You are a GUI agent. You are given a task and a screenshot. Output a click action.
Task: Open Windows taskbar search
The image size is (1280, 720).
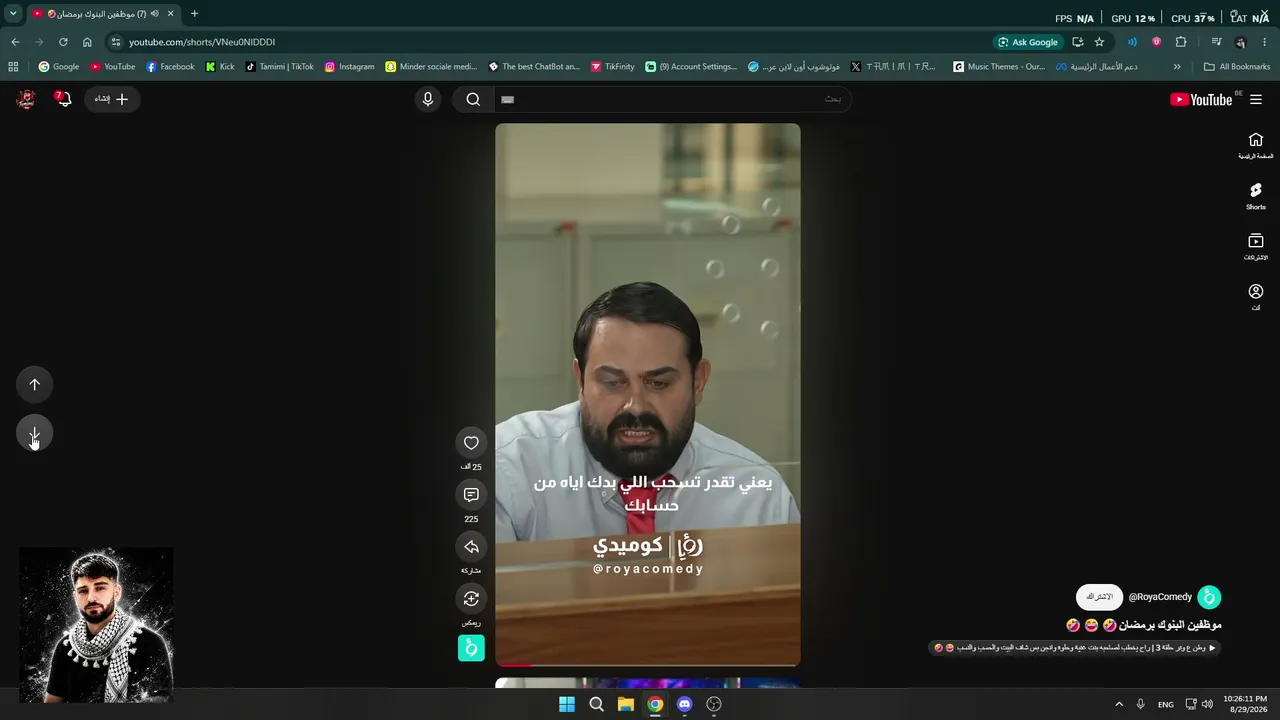click(596, 704)
